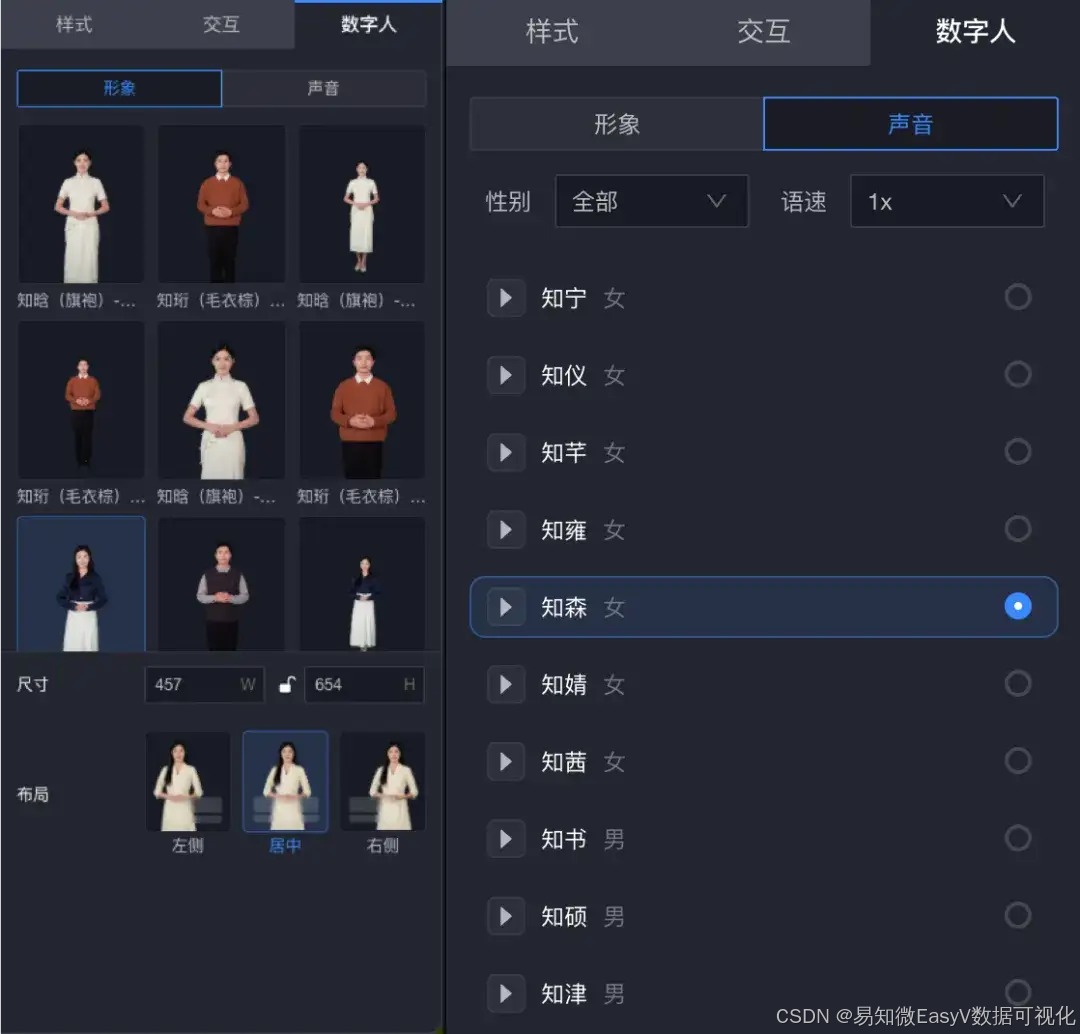Image resolution: width=1080 pixels, height=1034 pixels.
Task: Open the 性别 dropdown showing 全部
Action: click(651, 201)
